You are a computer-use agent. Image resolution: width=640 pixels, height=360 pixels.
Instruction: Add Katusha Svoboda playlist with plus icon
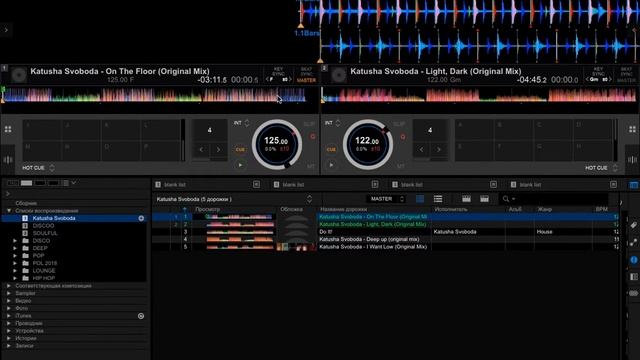pyautogui.click(x=141, y=218)
